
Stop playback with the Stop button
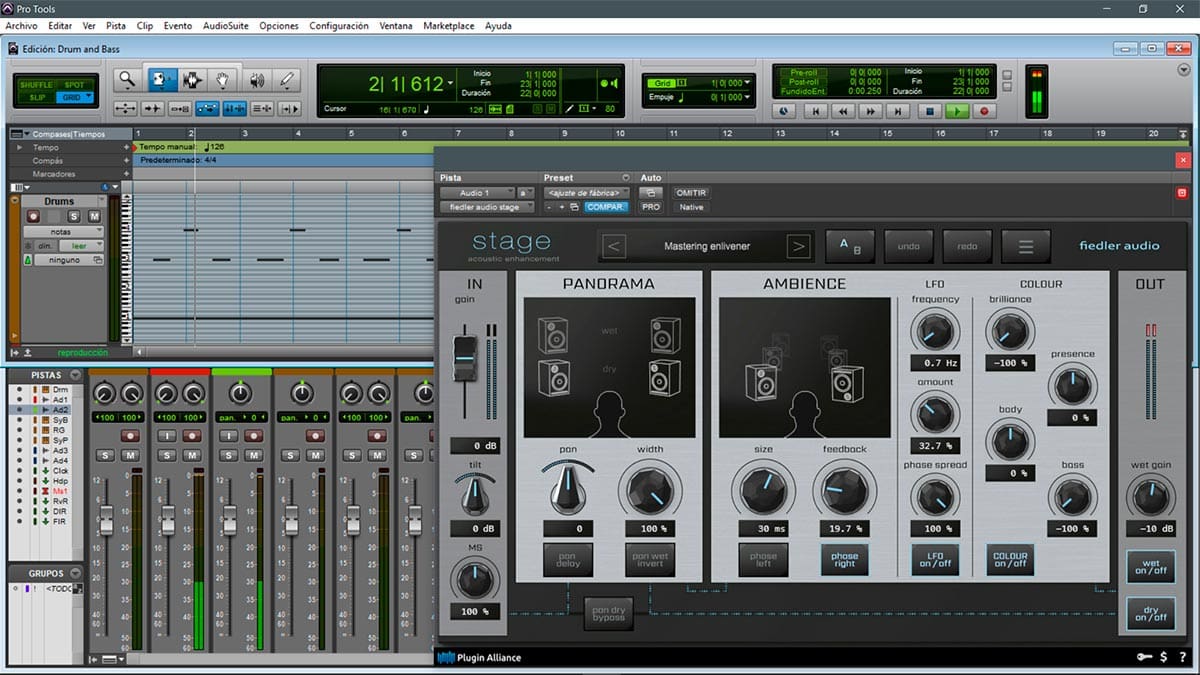coord(929,112)
